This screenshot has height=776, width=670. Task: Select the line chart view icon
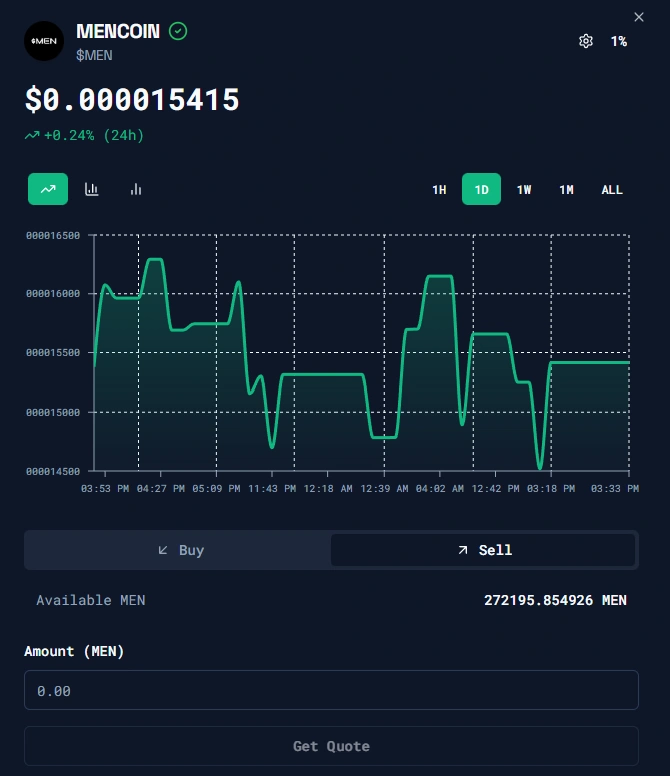click(48, 189)
